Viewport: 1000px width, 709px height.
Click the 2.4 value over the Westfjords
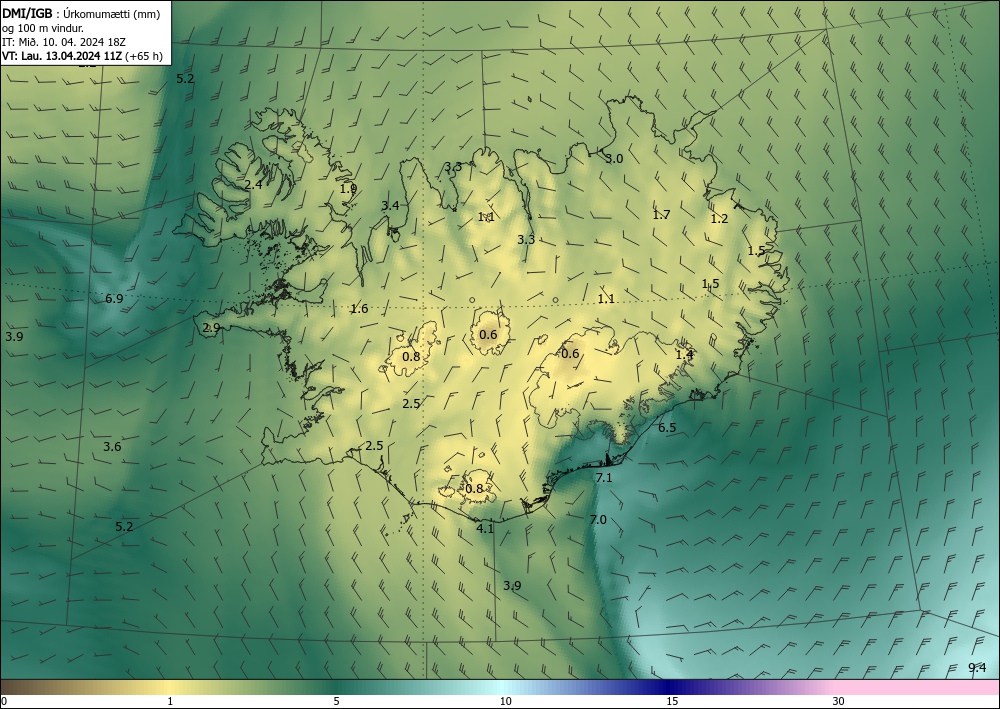coord(253,185)
